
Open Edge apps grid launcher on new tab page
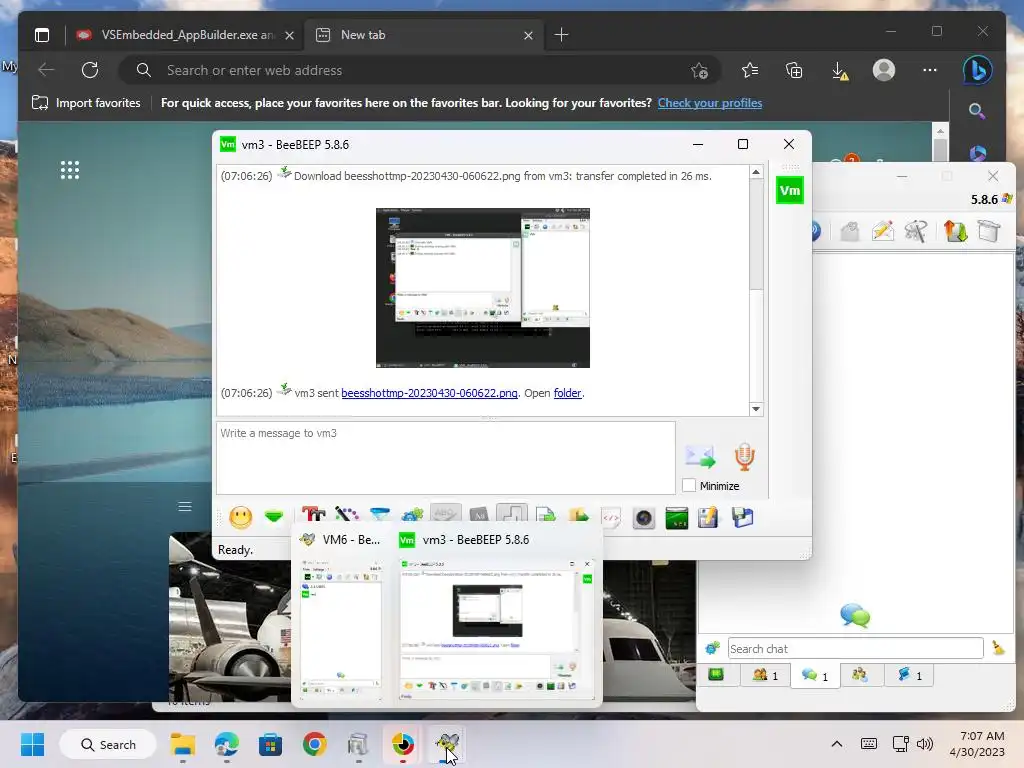(x=70, y=170)
